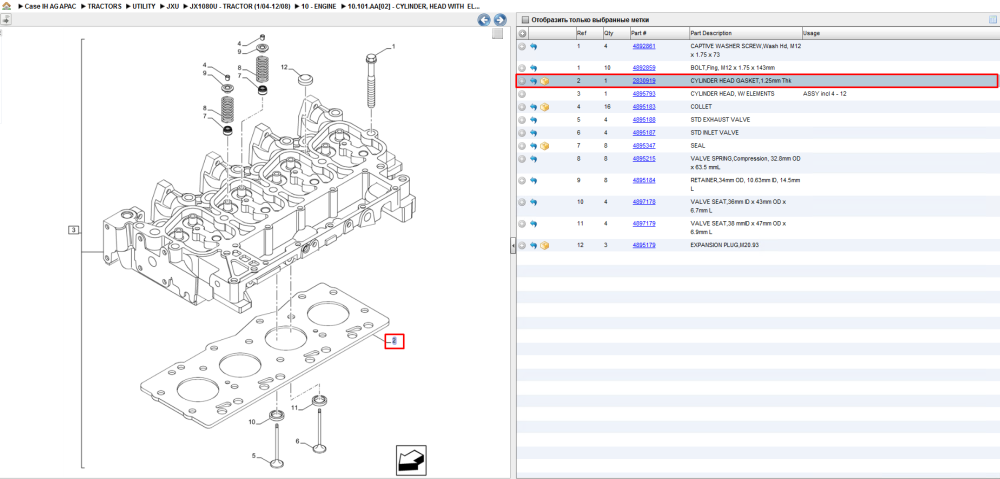1000x479 pixels.
Task: Open the column layout icon above the parts table
Action: coord(992,20)
